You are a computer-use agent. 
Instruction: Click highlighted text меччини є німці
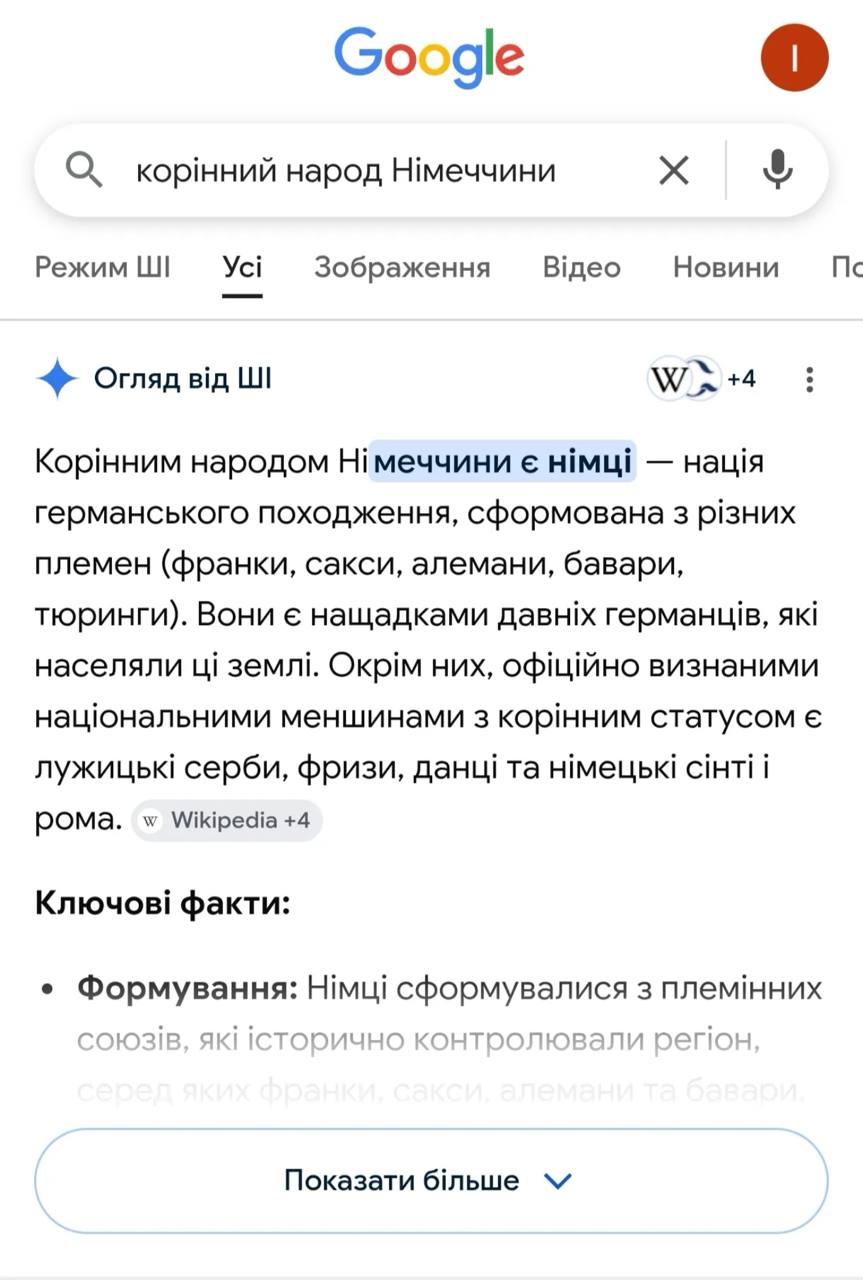[502, 462]
